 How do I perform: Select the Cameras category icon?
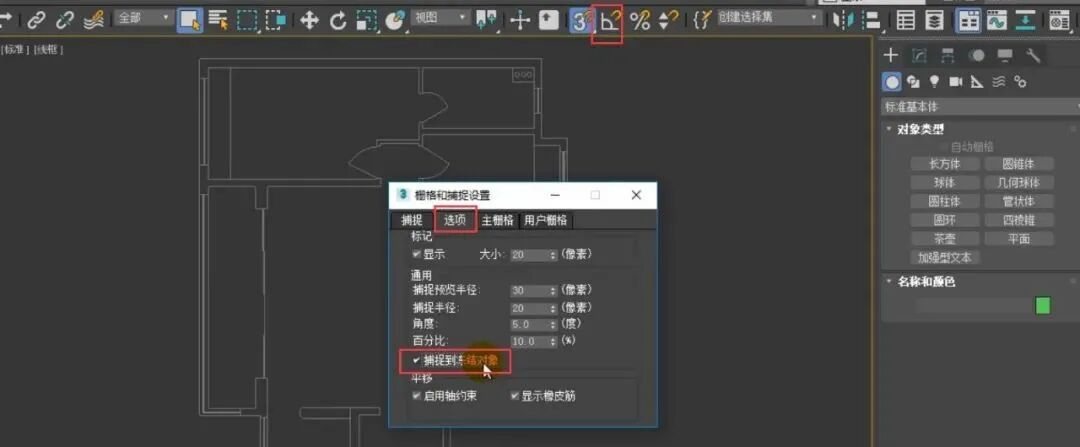955,82
